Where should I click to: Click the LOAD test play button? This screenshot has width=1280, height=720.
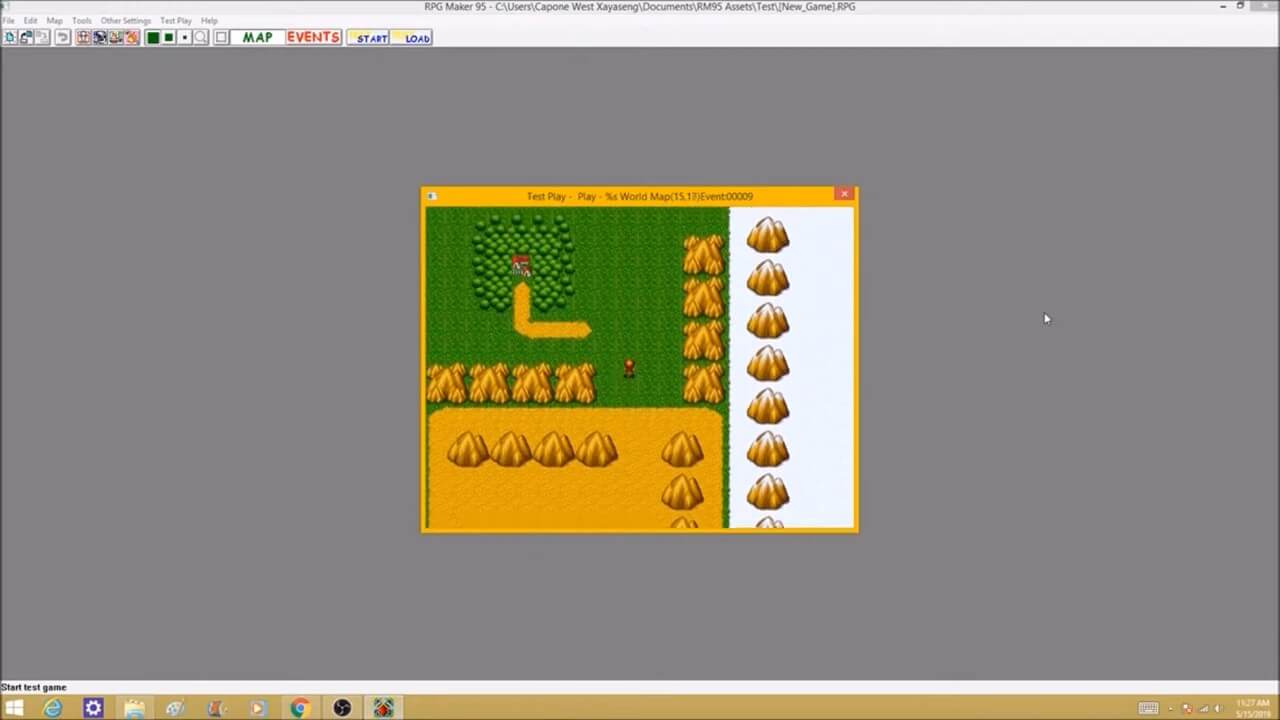tap(413, 38)
